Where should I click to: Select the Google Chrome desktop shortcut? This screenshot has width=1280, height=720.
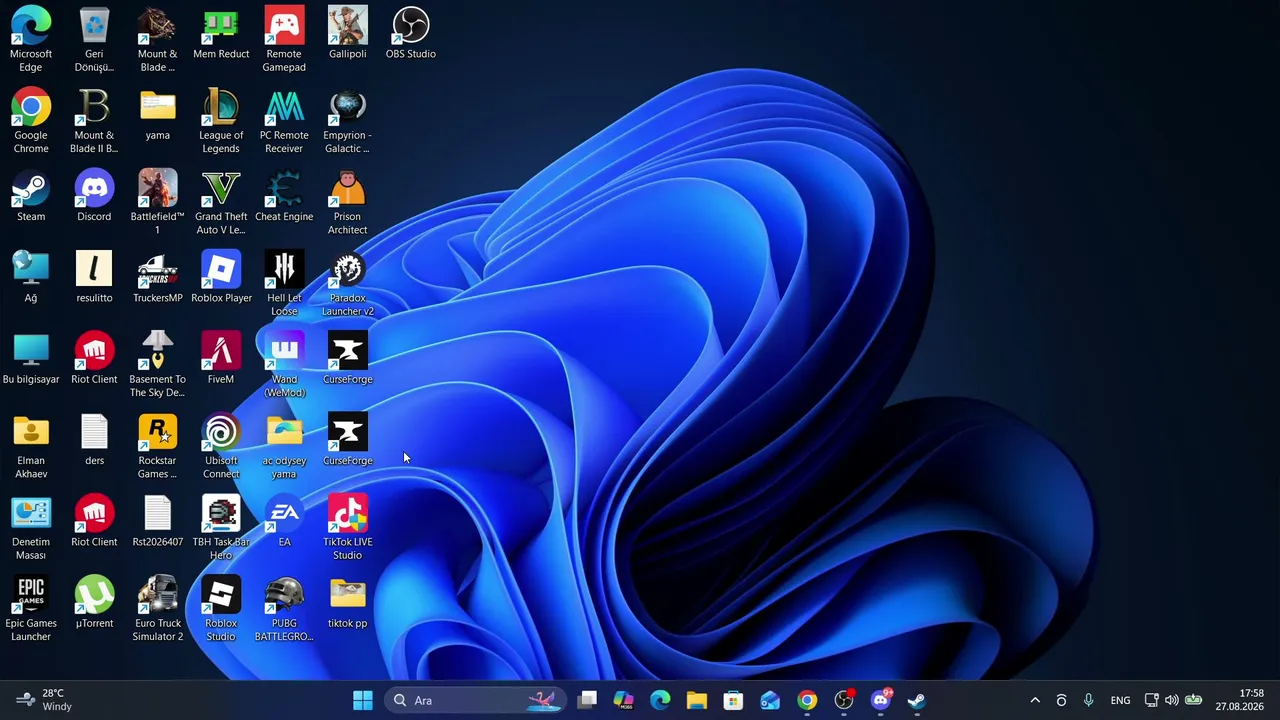coord(31,121)
